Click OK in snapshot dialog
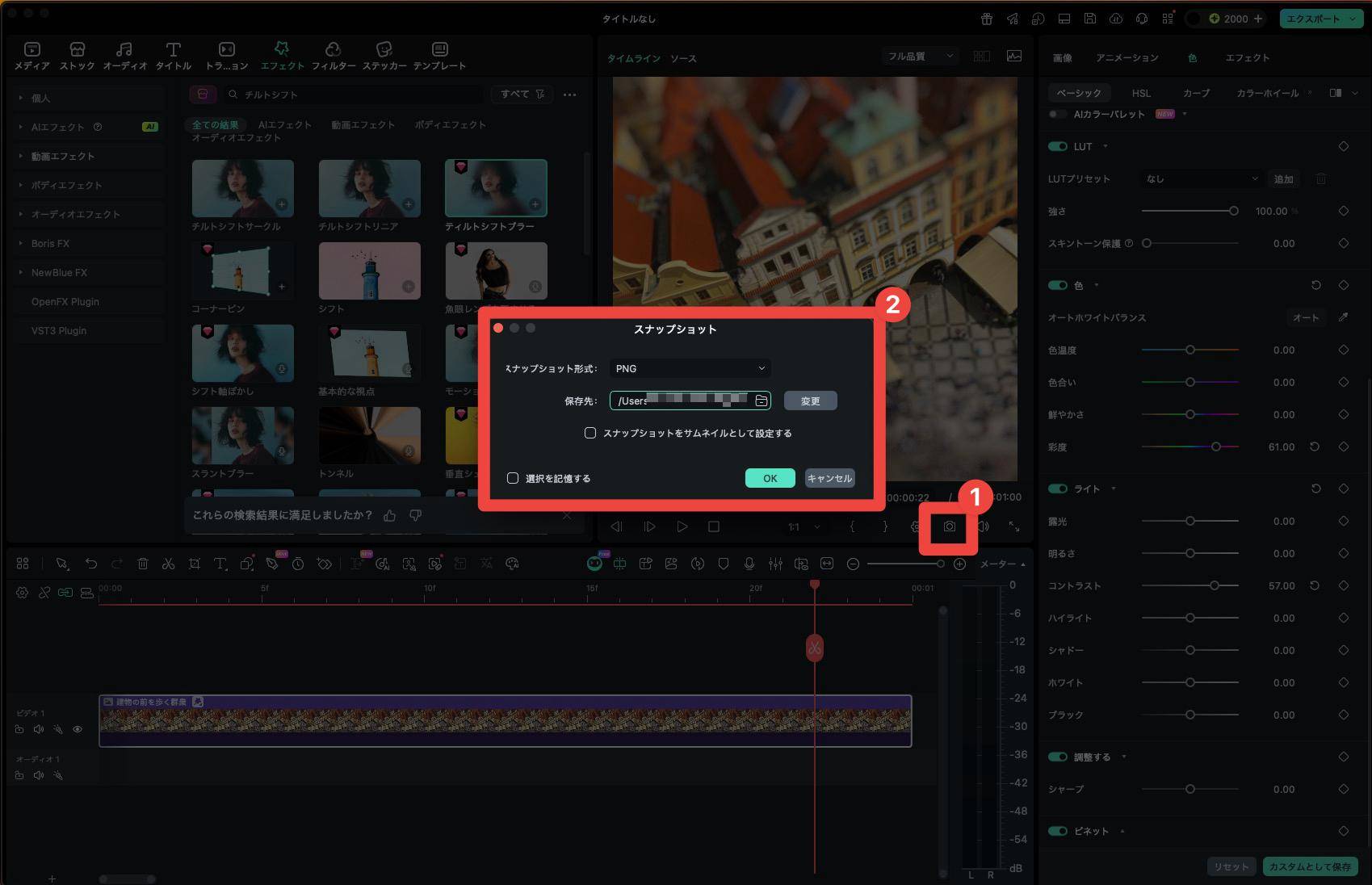 tap(770, 478)
